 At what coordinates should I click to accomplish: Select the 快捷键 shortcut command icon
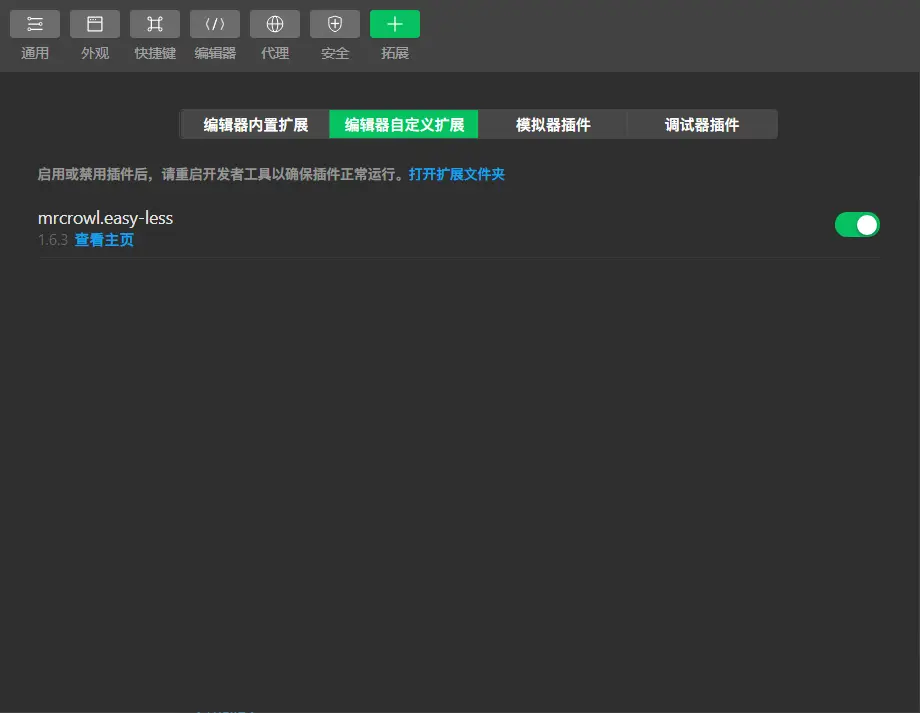pos(155,24)
